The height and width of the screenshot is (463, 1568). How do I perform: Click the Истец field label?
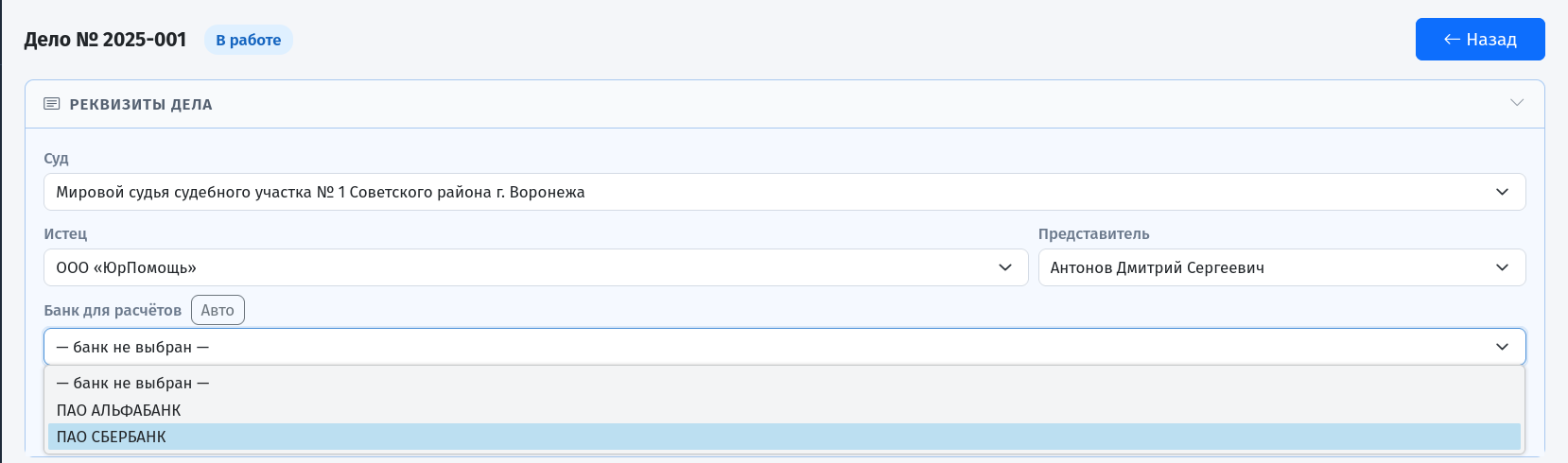point(65,233)
